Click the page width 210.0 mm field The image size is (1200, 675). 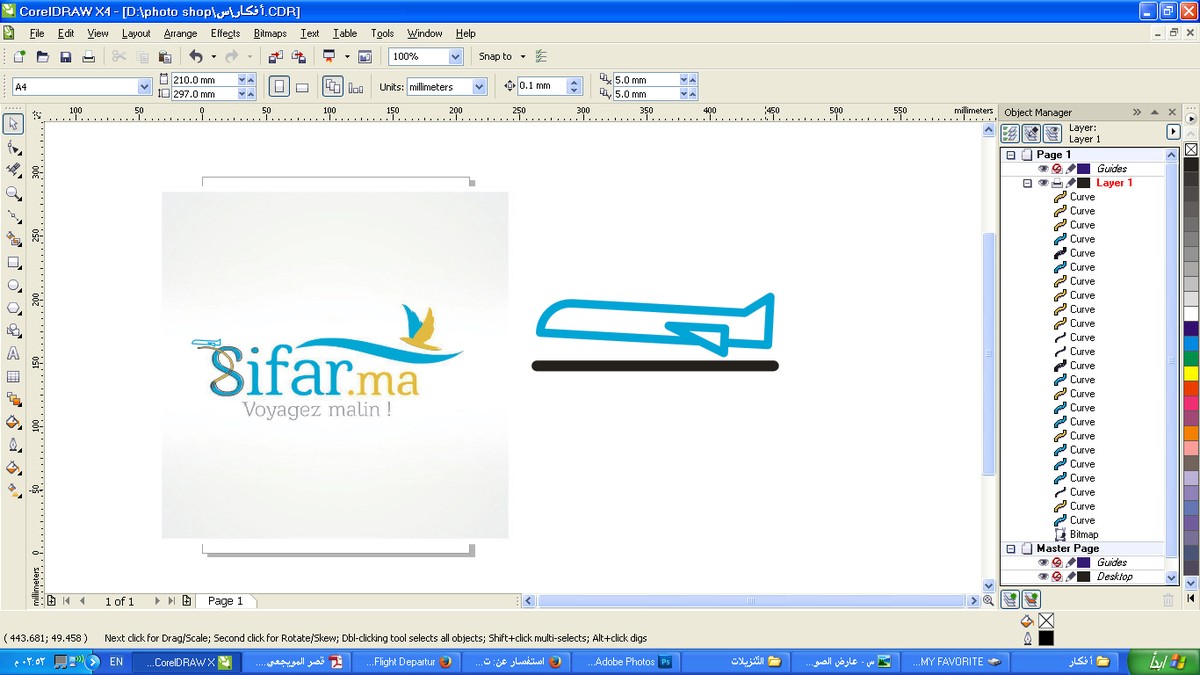pyautogui.click(x=204, y=79)
